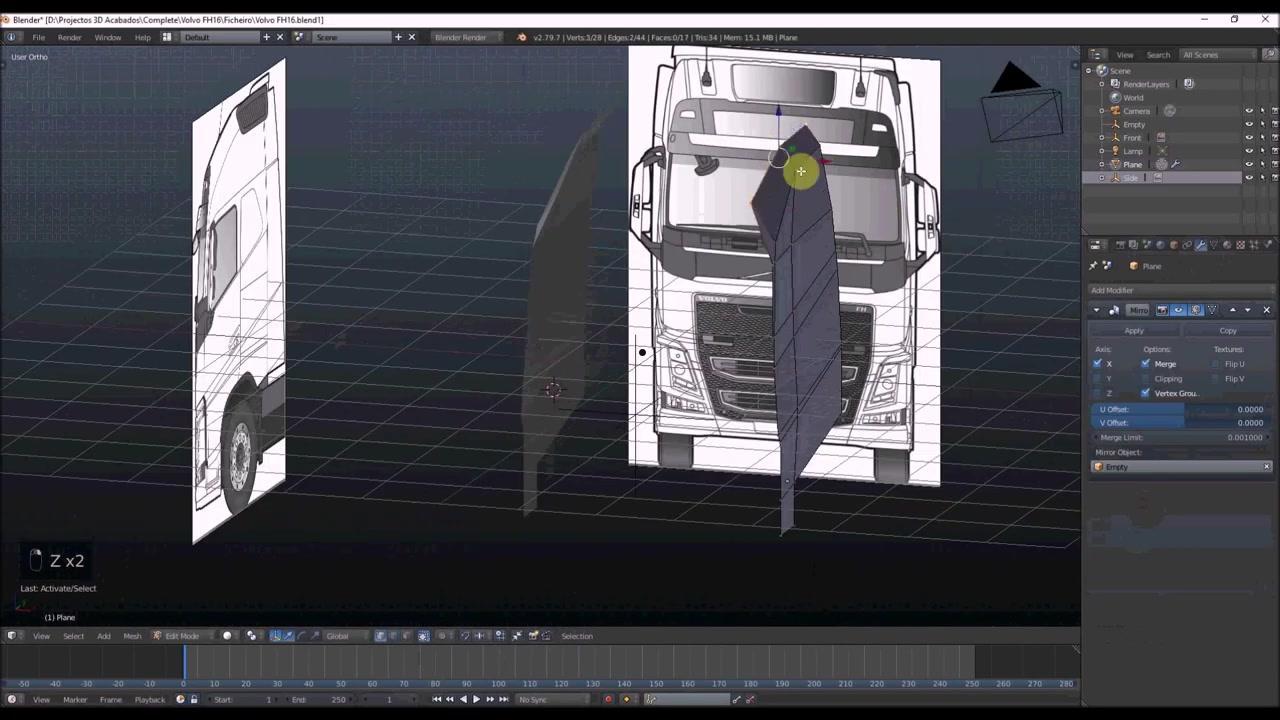Click the Blender logo in info header
This screenshot has height=720, width=1280.
(521, 37)
